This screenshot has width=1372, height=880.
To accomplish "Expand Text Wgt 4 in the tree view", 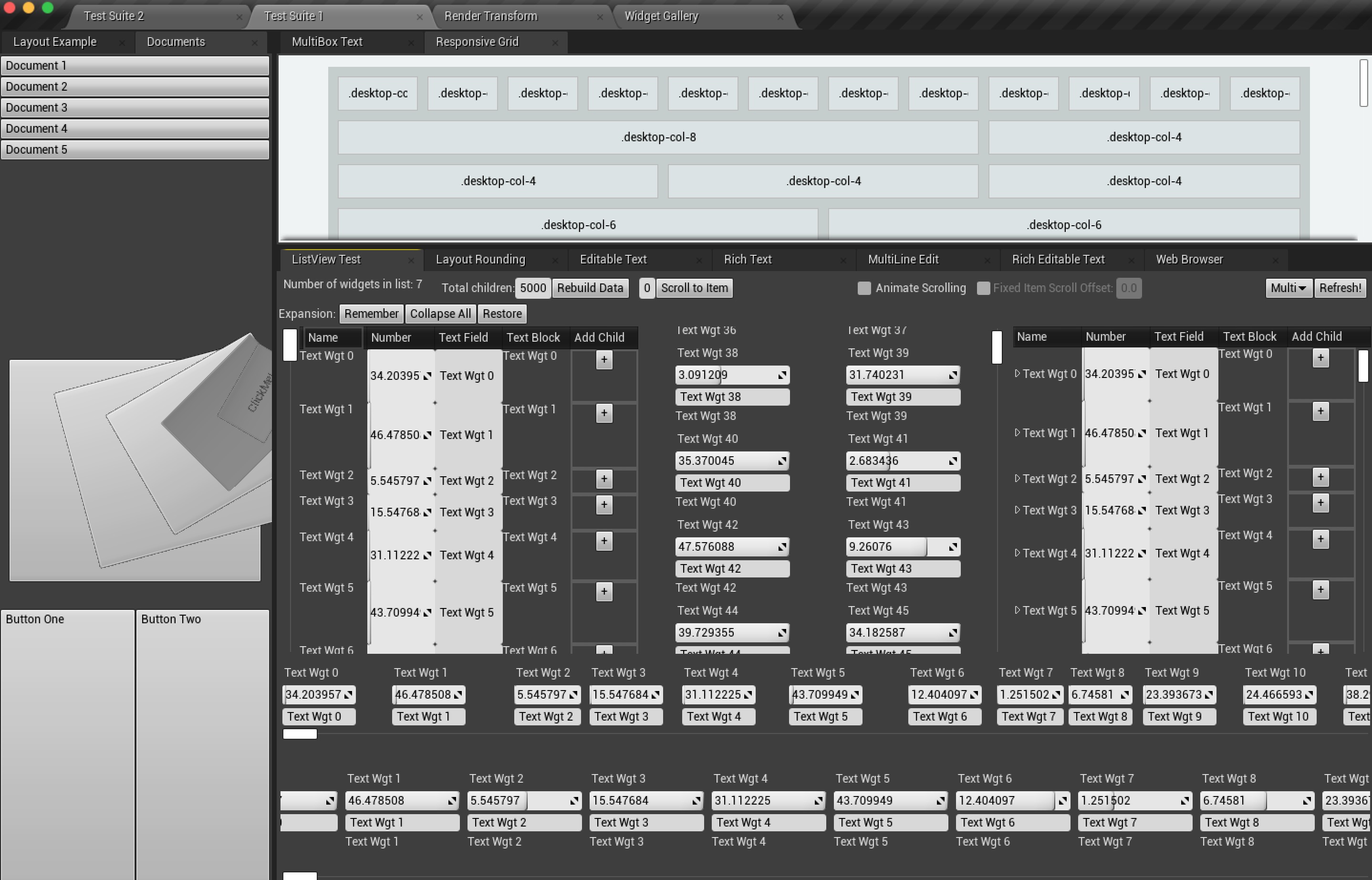I will click(x=1017, y=553).
